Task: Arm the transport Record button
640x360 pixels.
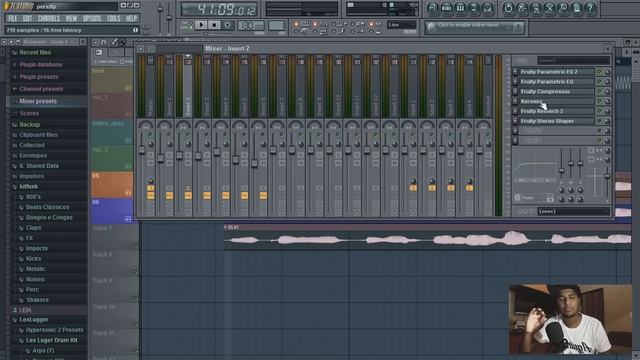Action: [227, 25]
